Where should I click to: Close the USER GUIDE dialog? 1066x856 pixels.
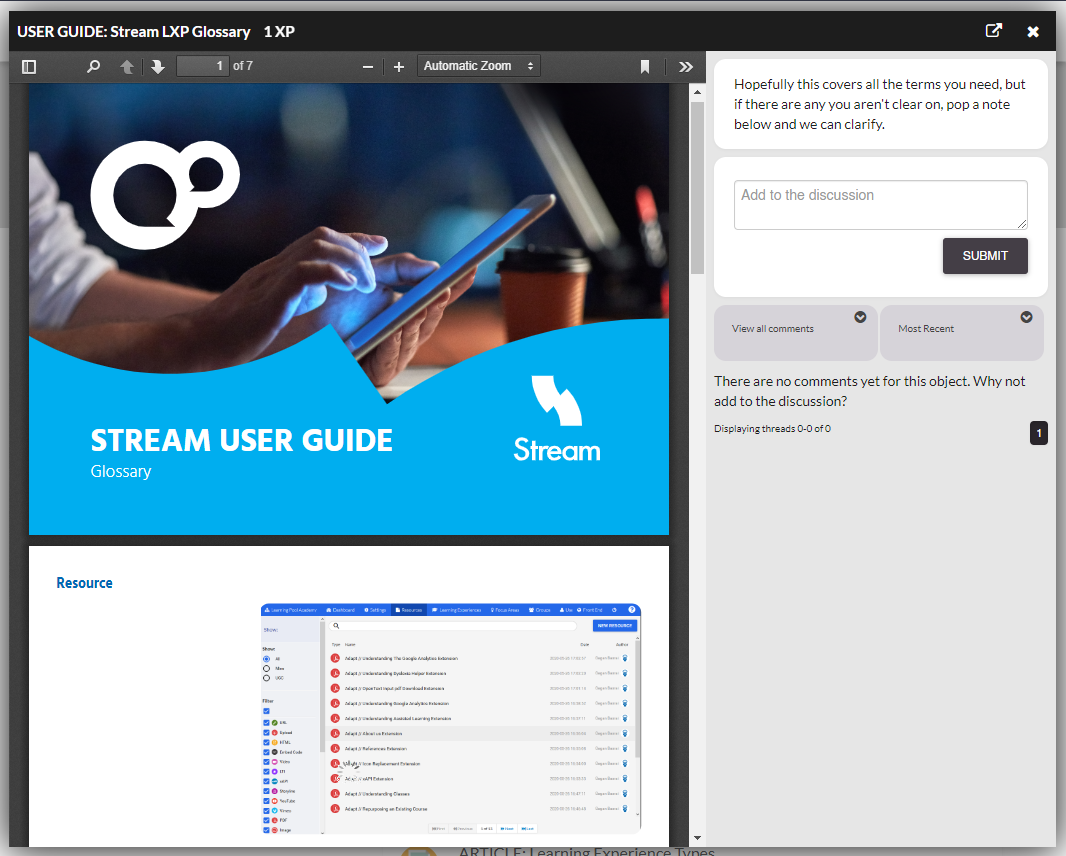tap(1033, 32)
